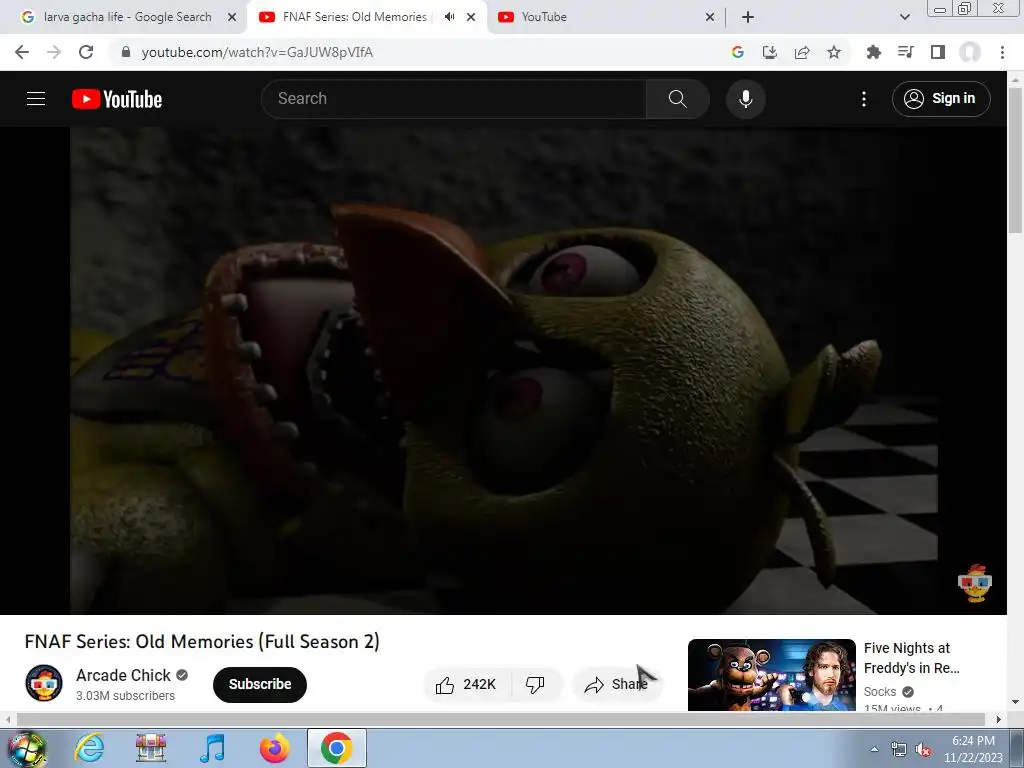Open the muted volume tray icon

click(923, 749)
